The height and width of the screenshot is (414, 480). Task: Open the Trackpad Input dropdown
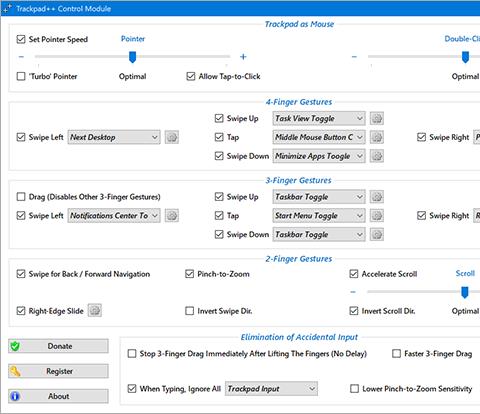[x=271, y=389]
